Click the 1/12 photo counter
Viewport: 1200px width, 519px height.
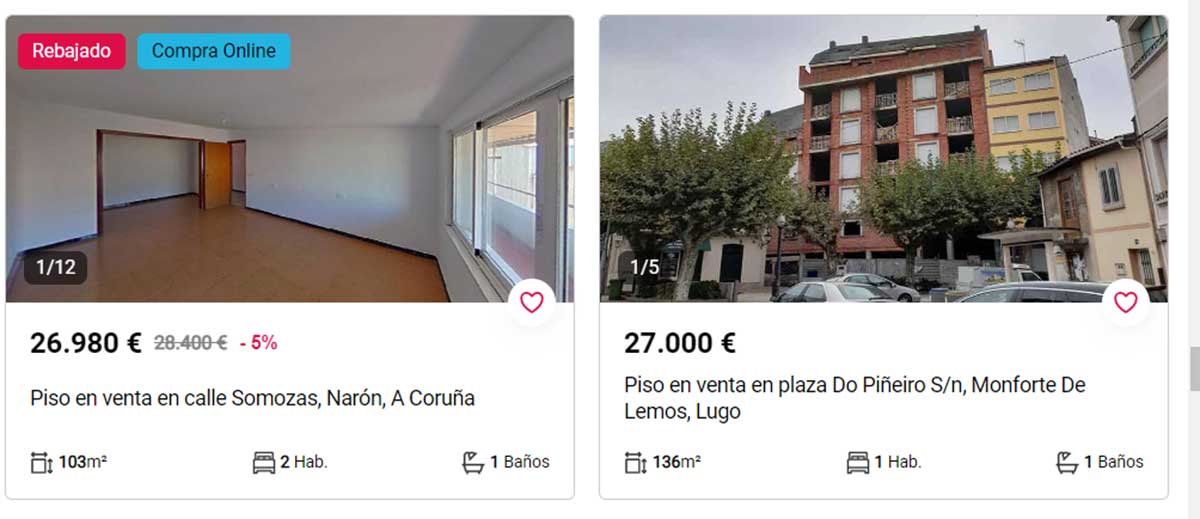click(x=56, y=268)
